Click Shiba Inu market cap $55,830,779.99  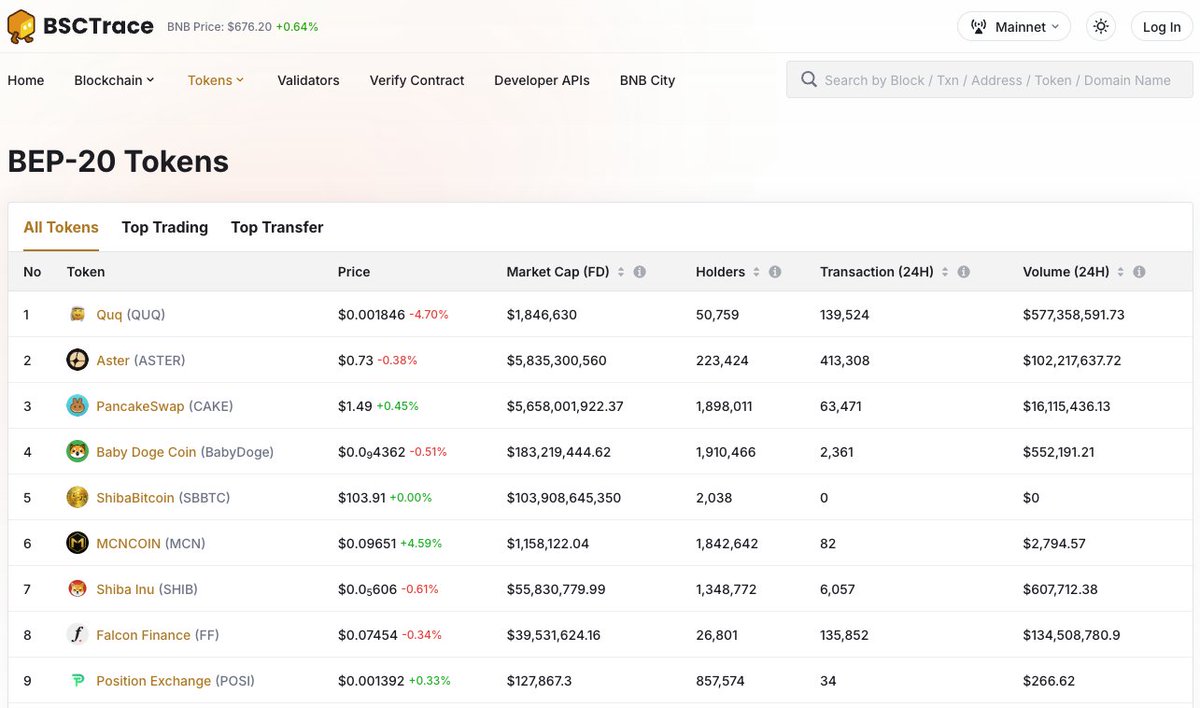[x=556, y=589]
